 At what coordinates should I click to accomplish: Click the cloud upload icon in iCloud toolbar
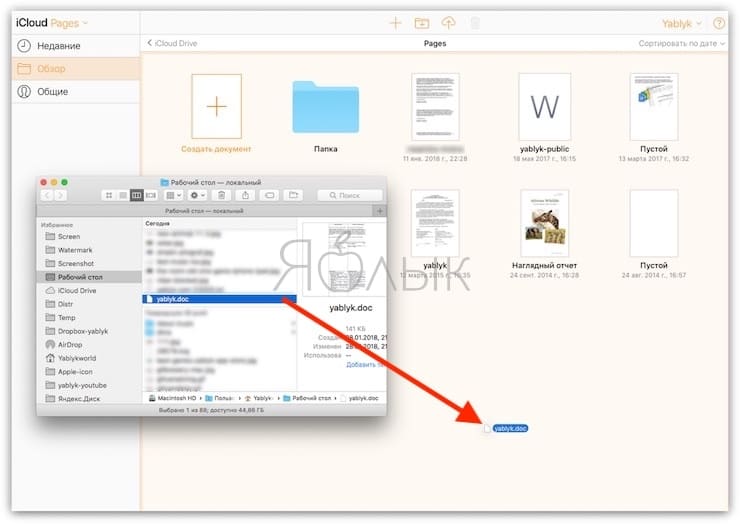point(448,23)
